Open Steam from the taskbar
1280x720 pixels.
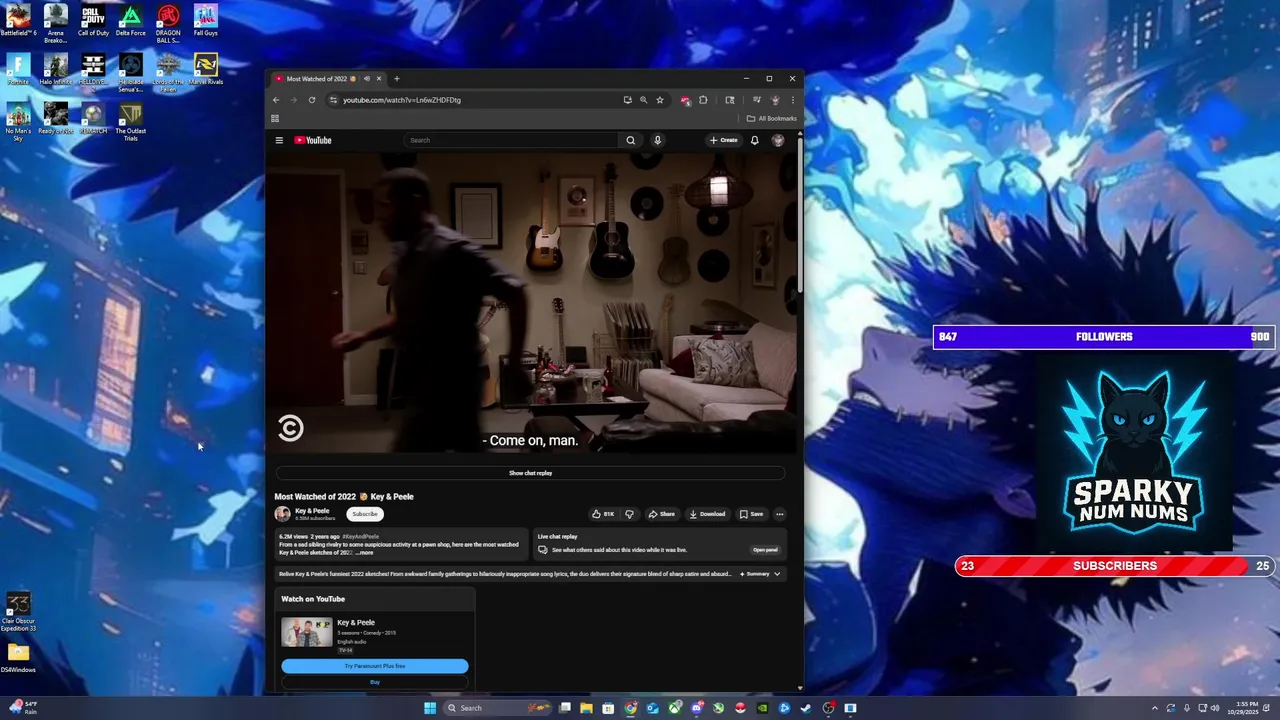[x=806, y=708]
